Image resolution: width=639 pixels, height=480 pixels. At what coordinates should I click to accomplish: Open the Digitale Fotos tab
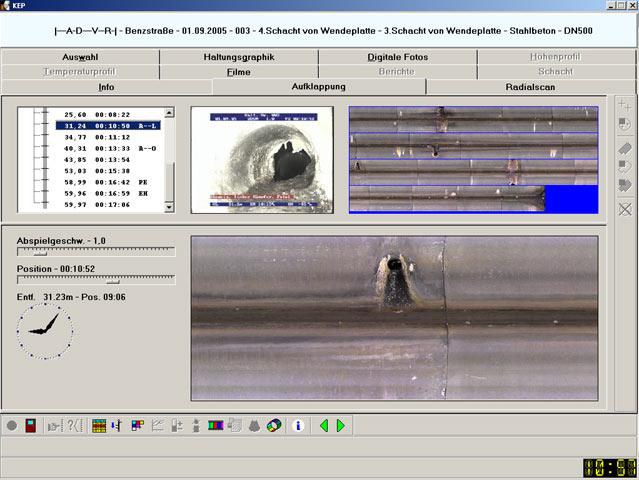pos(397,57)
